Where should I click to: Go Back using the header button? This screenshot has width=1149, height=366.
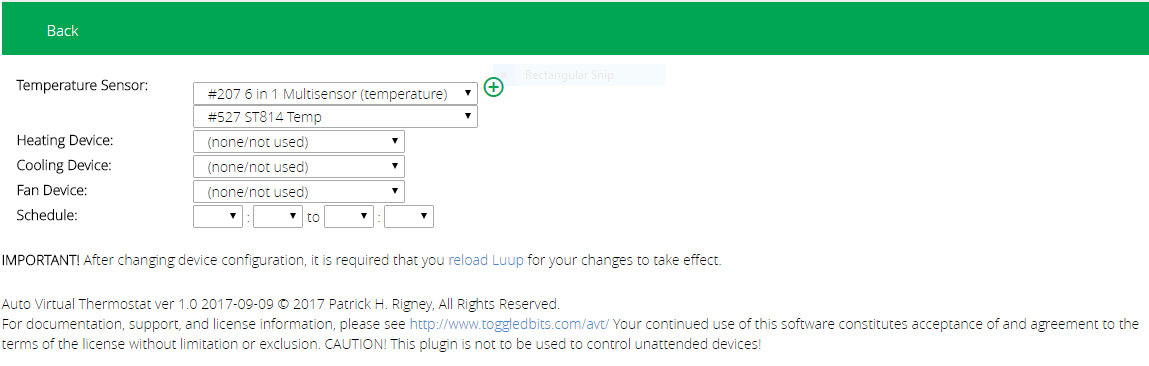point(62,31)
